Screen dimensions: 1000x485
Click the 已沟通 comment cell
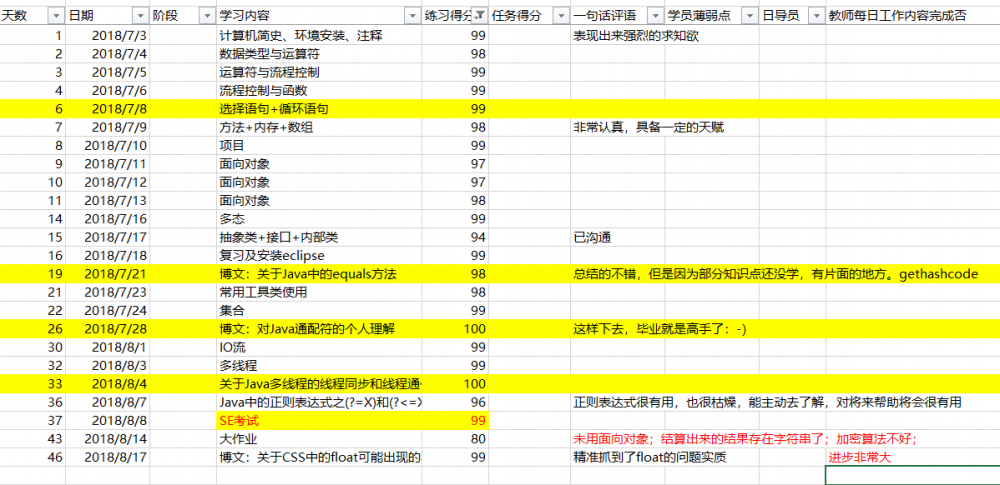click(x=618, y=238)
